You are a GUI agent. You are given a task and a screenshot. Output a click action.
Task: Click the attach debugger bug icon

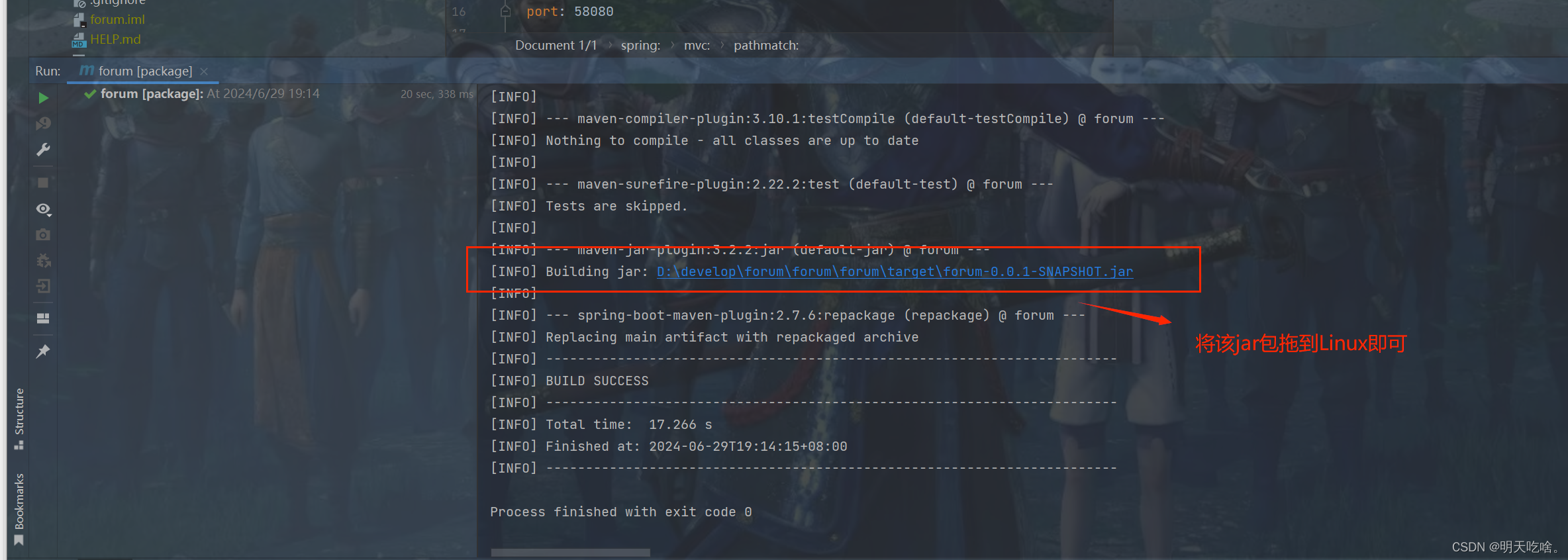43,261
